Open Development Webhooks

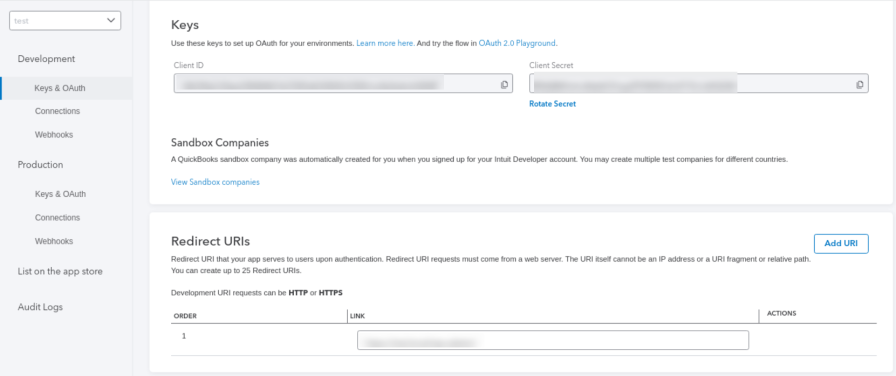[x=54, y=135]
